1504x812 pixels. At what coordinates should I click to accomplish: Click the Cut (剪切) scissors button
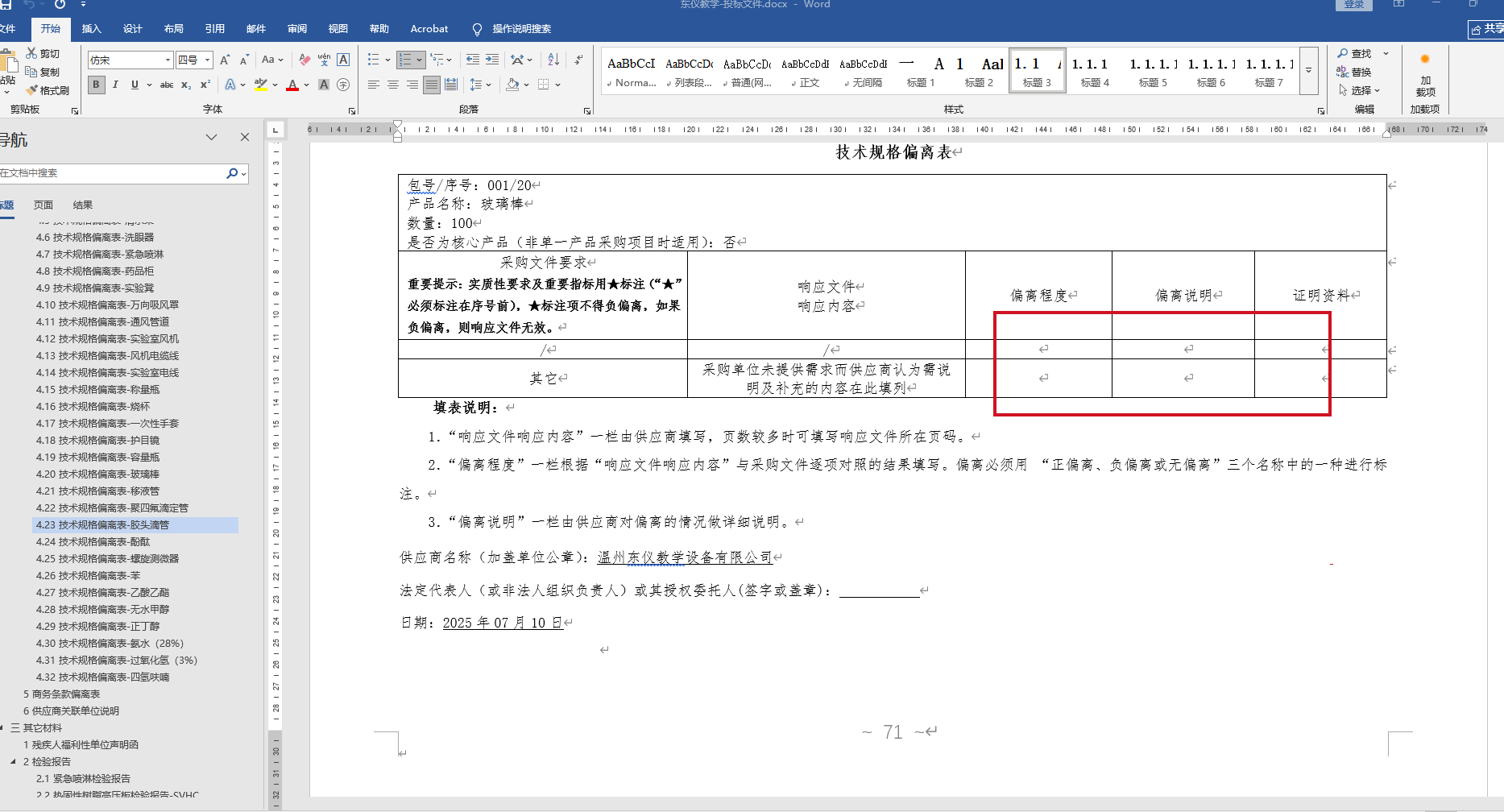coord(43,53)
